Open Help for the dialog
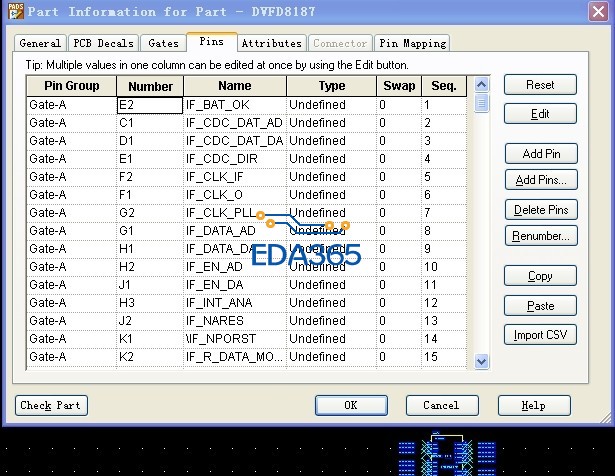This screenshot has height=476, width=615. coord(534,405)
